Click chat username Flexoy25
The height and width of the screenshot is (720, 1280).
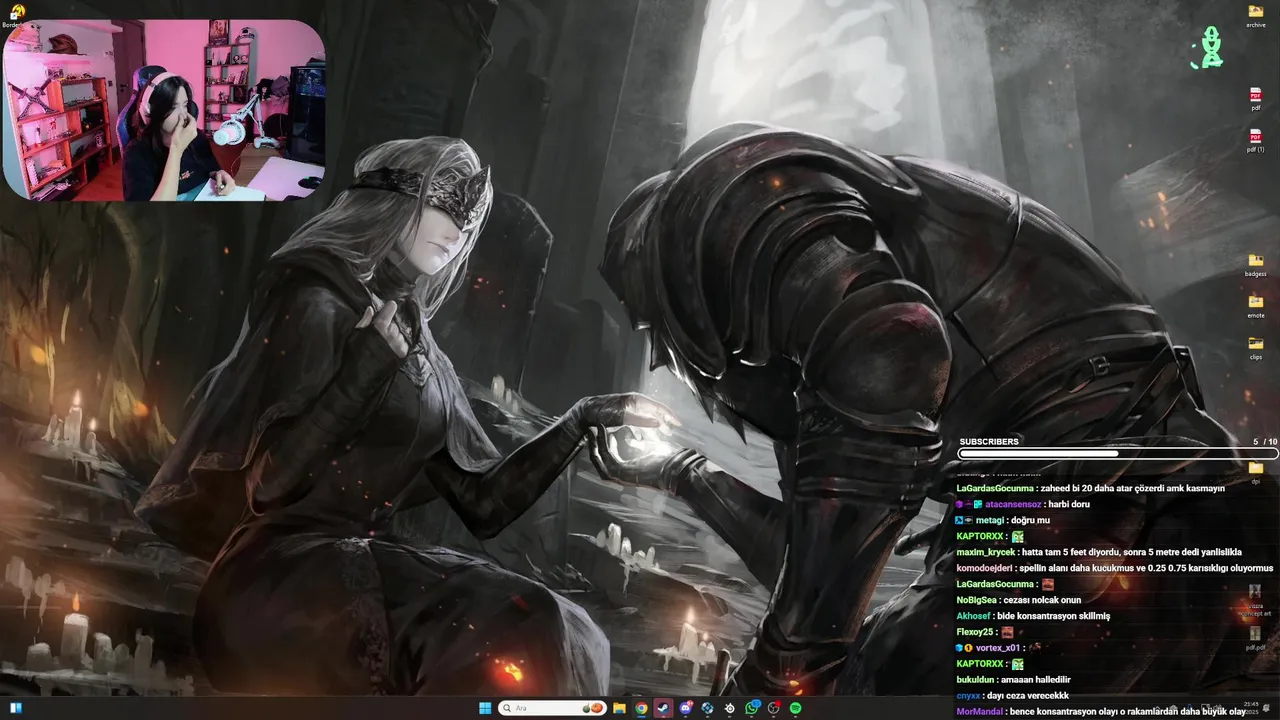(x=975, y=632)
